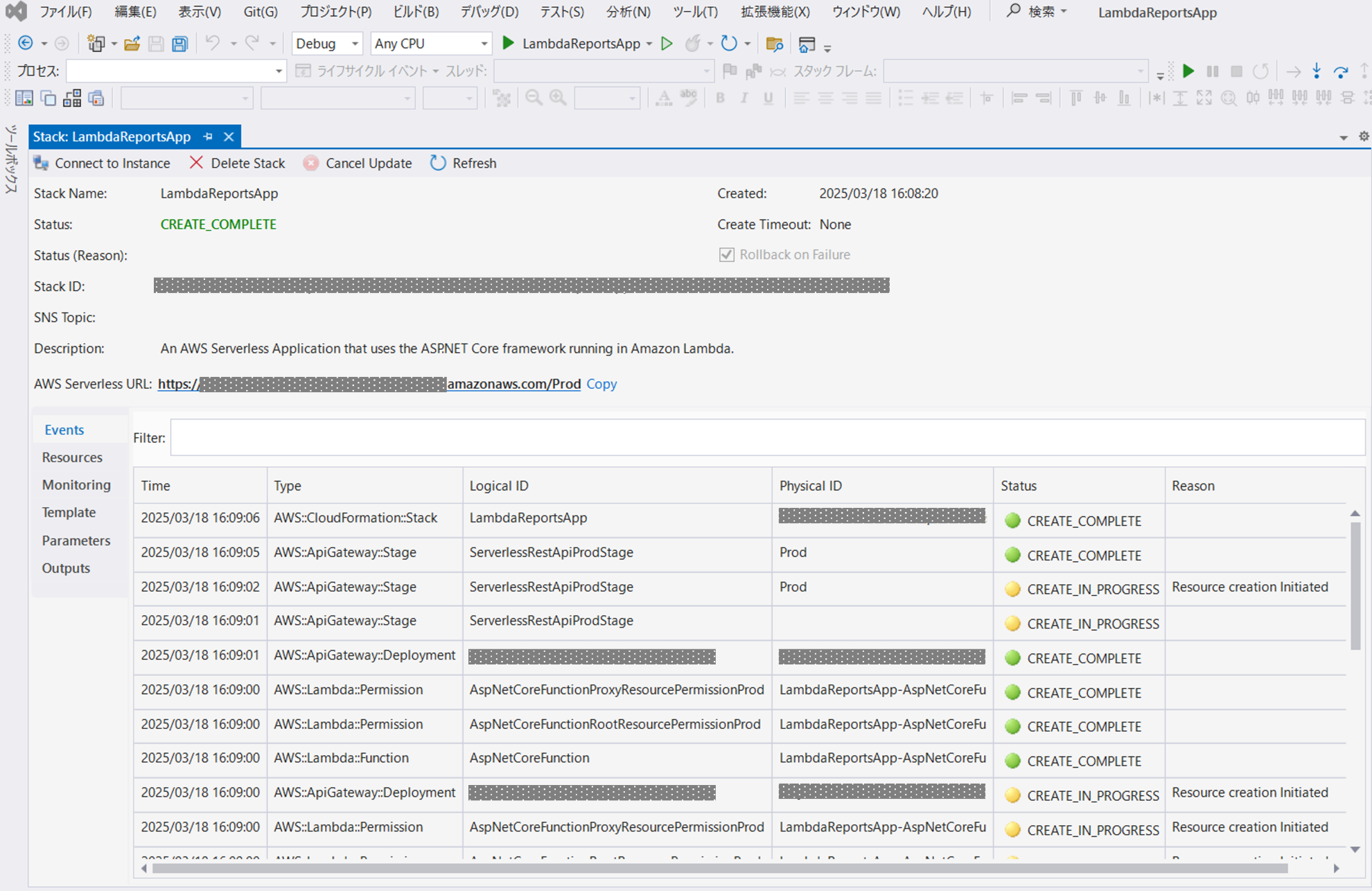The image size is (1372, 891).
Task: Click the open file folder icon
Action: click(x=132, y=44)
